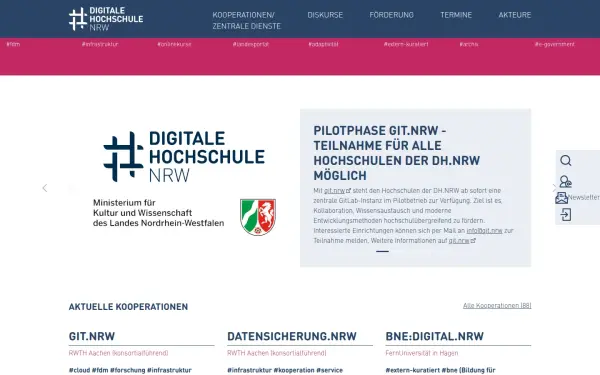Follow the final git.nrw link in slide text
Screen dimensions: 600x375
[462, 241]
